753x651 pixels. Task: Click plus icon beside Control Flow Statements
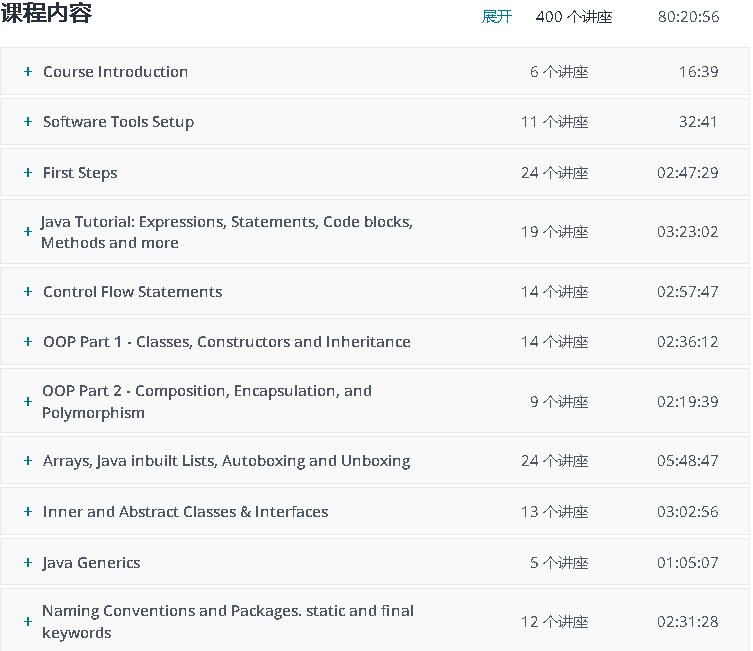[28, 292]
